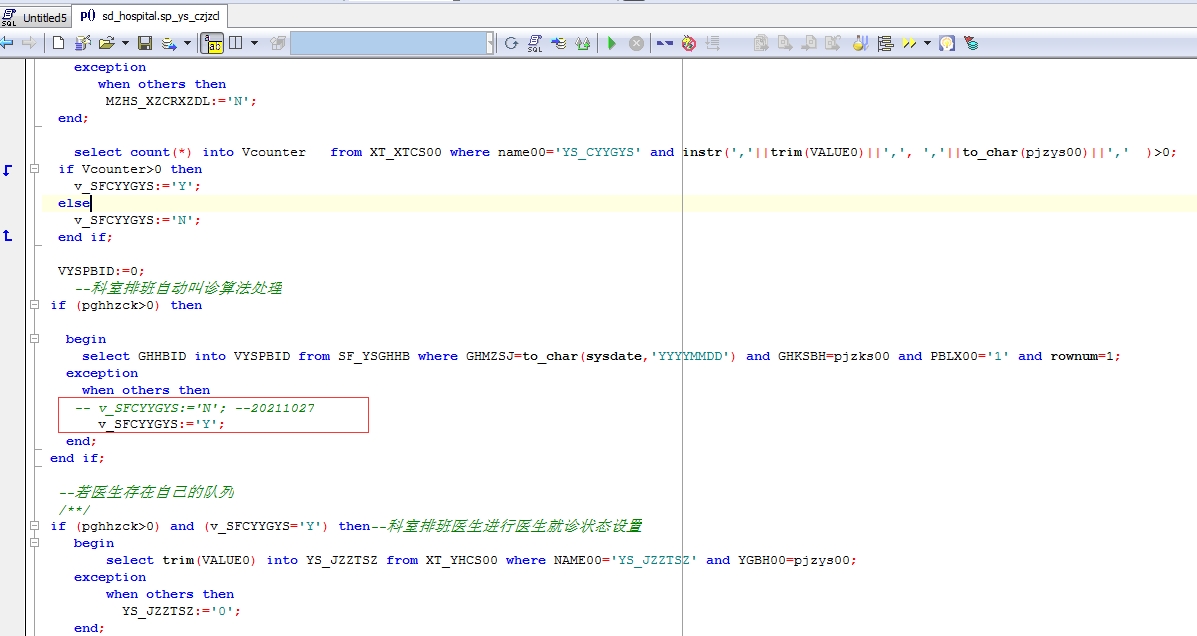1197x636 pixels.
Task: Click the text YS_JZZTSZ:='0';
Action: point(182,611)
